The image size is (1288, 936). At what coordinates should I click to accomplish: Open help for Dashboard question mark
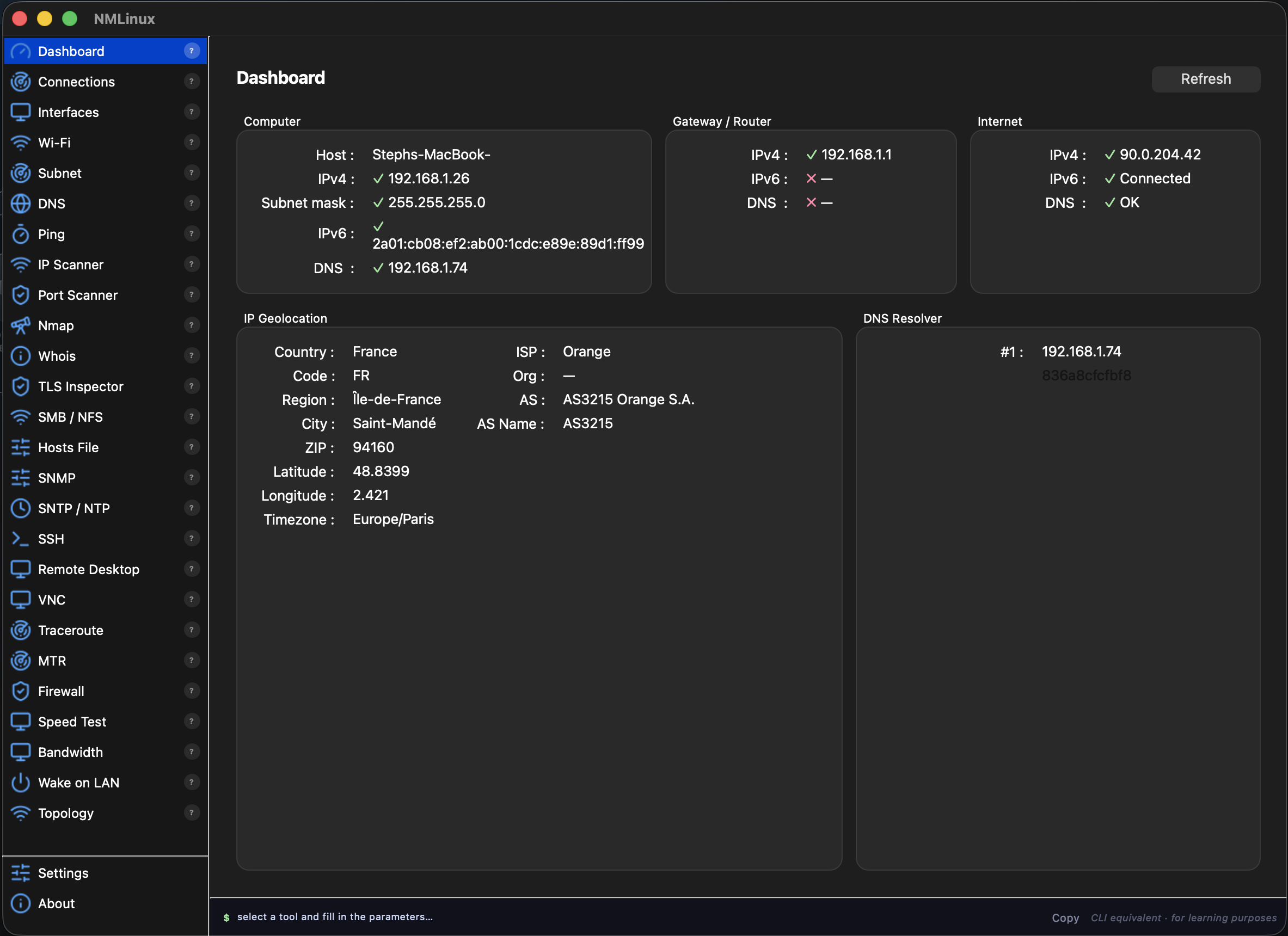[x=192, y=51]
